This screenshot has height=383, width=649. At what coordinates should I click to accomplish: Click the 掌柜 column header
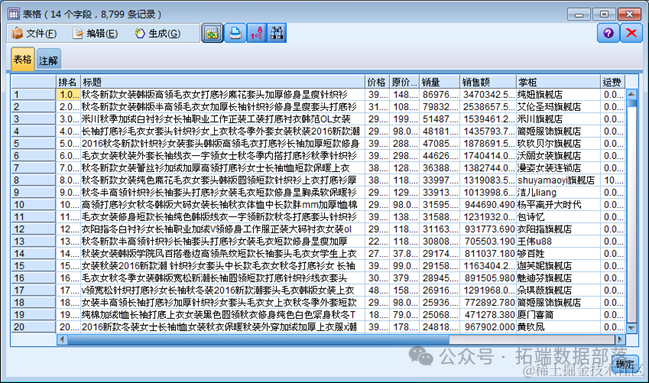558,82
